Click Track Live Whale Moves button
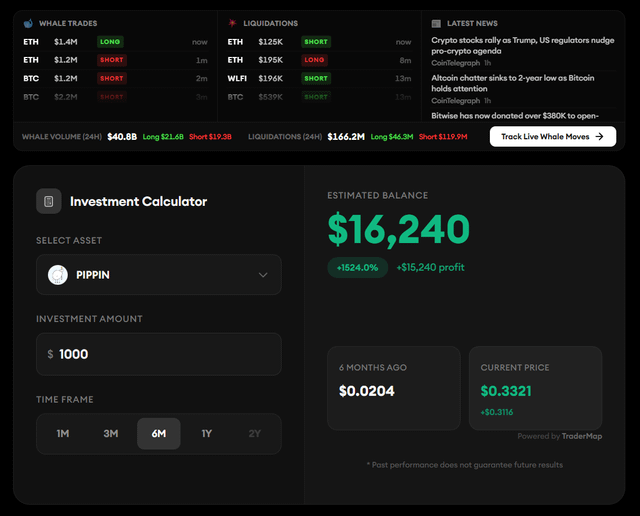This screenshot has height=516, width=640. pyautogui.click(x=553, y=136)
